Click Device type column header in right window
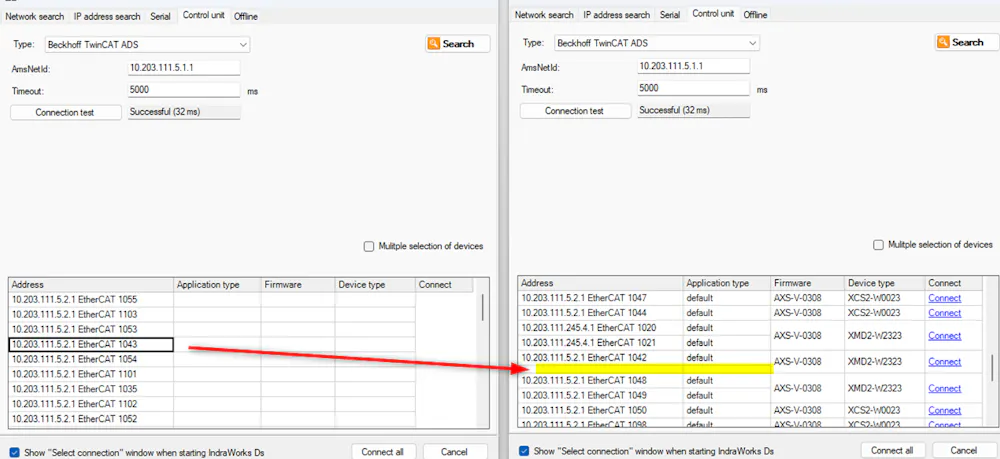This screenshot has height=459, width=1000. click(885, 283)
